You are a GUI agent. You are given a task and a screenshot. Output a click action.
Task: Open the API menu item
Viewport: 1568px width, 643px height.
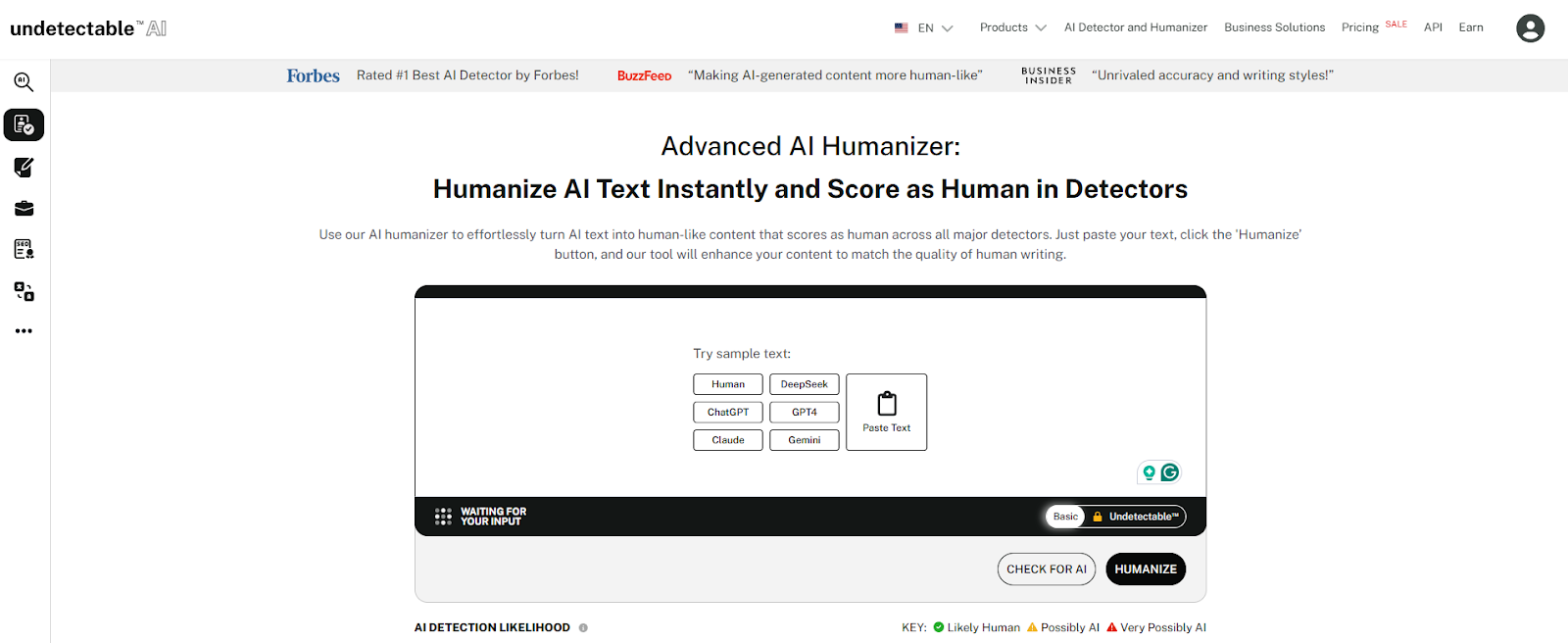point(1433,27)
